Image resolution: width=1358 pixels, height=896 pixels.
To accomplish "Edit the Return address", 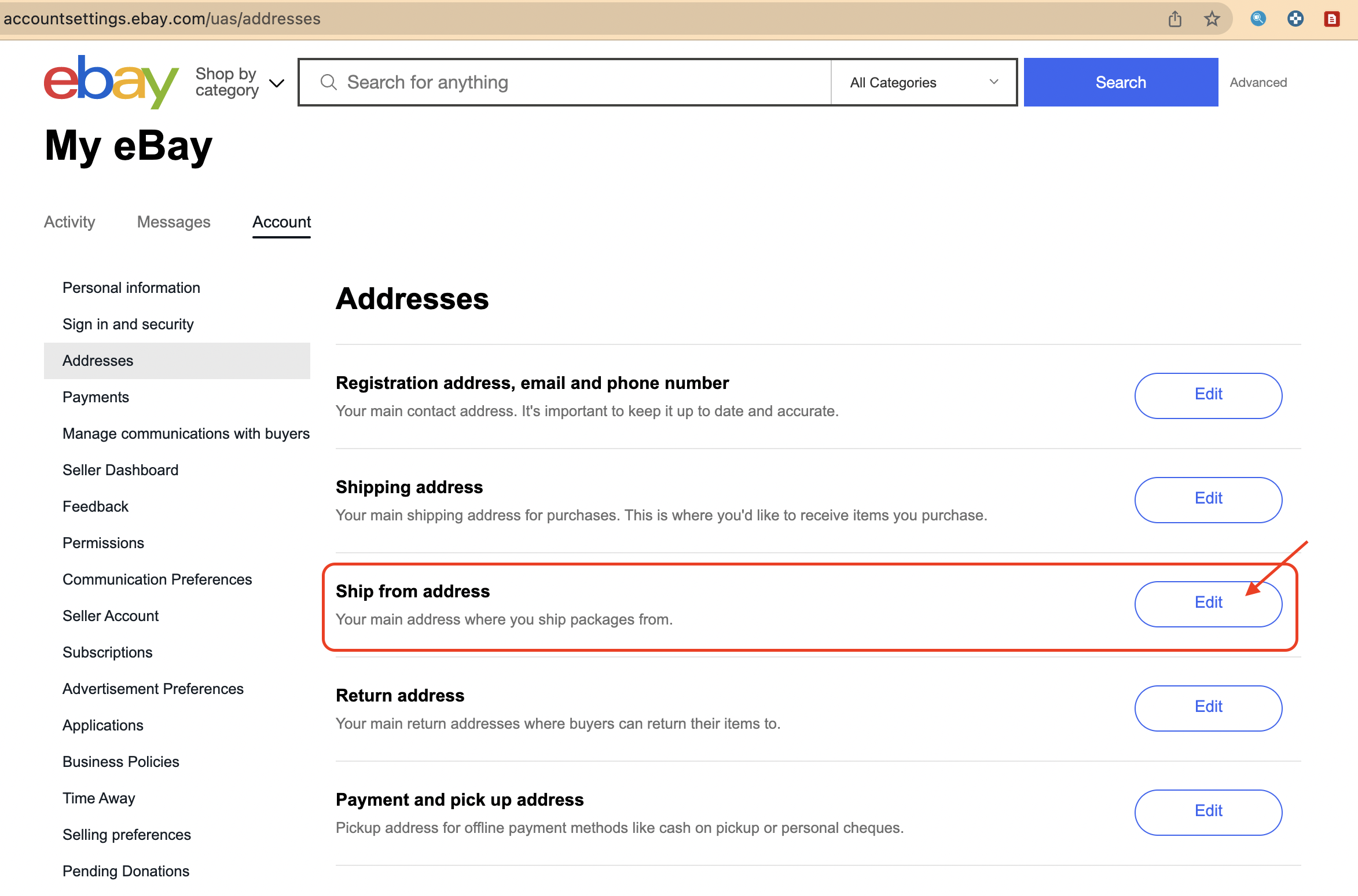I will 1208,708.
